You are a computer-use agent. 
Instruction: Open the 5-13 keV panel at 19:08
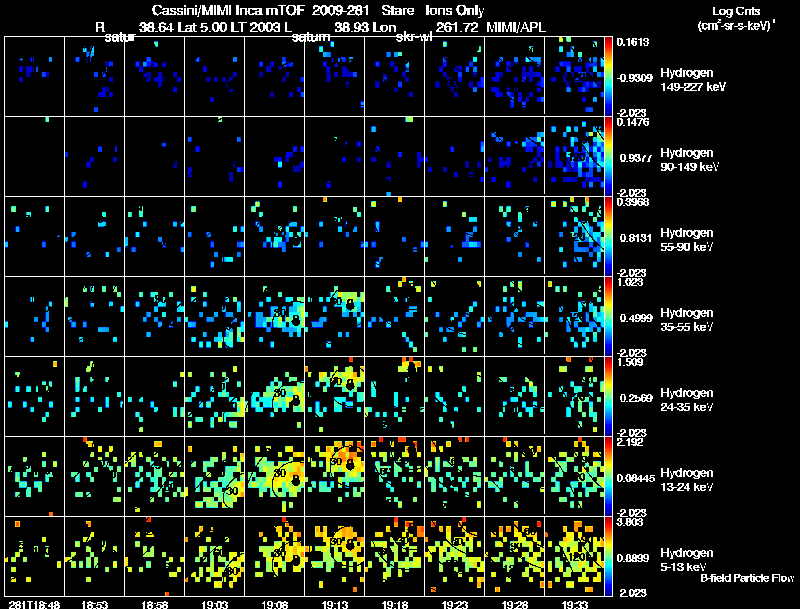274,556
